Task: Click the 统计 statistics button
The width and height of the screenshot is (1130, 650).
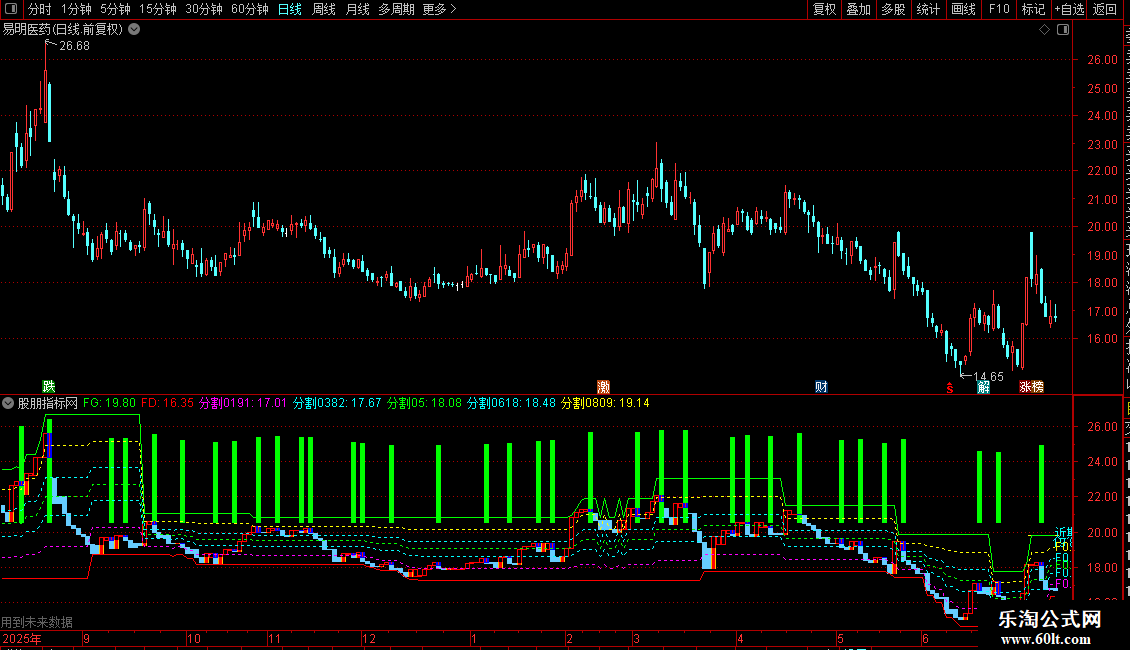Action: tap(927, 9)
